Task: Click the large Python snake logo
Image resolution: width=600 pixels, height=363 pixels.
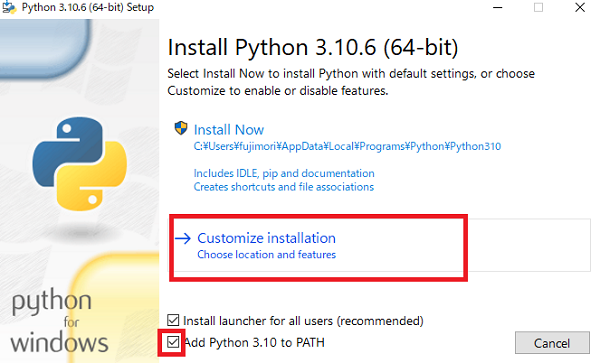Action: (x=80, y=164)
